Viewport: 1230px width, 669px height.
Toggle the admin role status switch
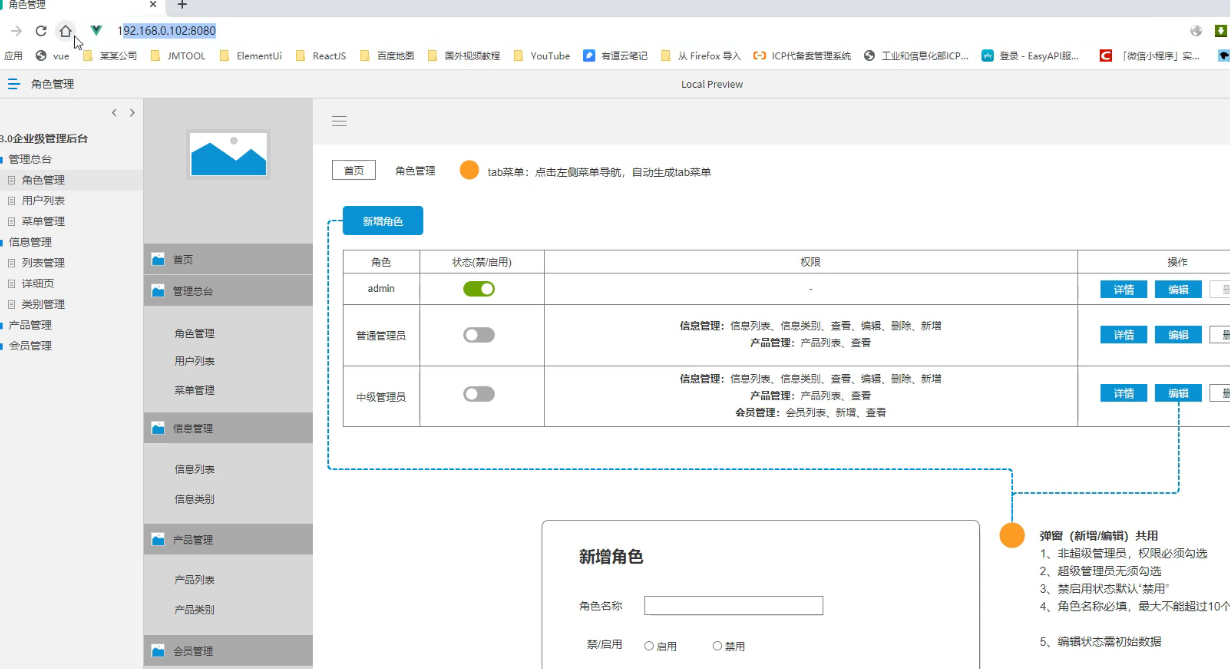(479, 289)
